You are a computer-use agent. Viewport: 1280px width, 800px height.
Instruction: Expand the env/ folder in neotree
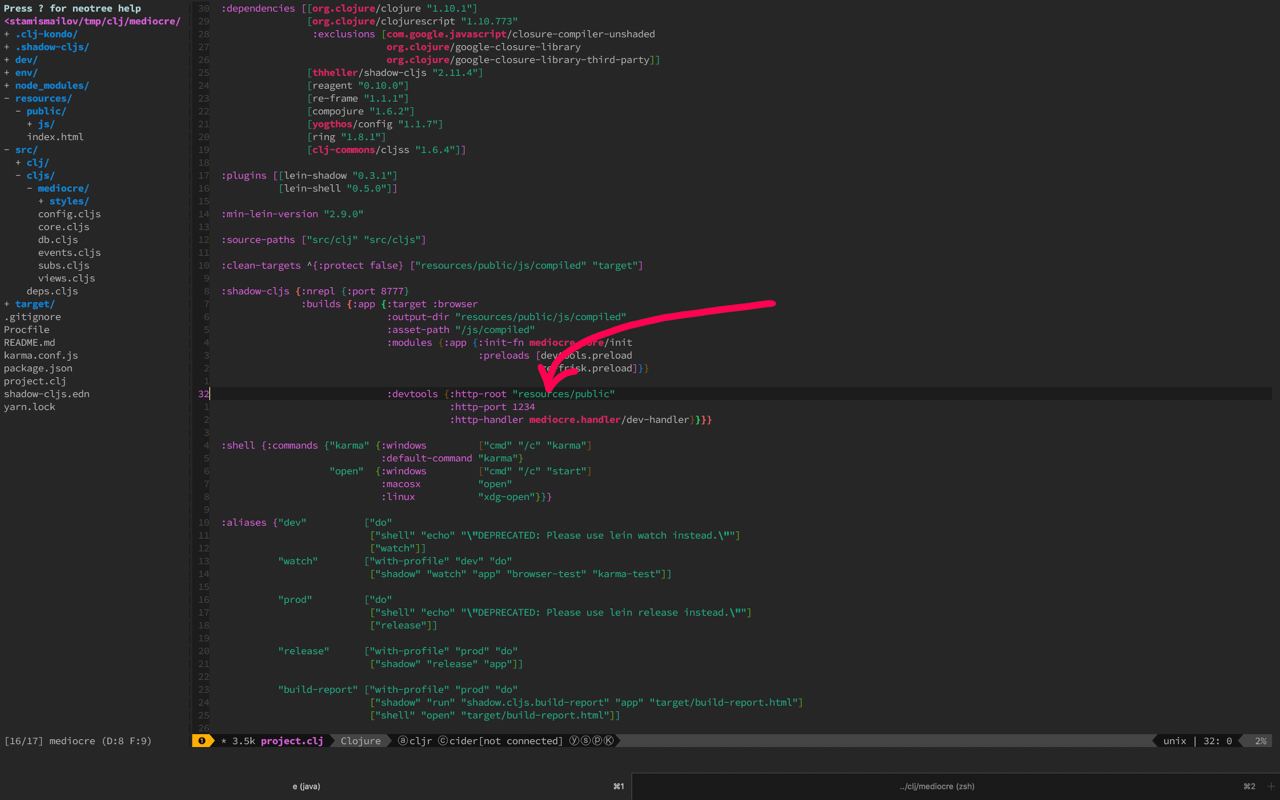pos(20,73)
